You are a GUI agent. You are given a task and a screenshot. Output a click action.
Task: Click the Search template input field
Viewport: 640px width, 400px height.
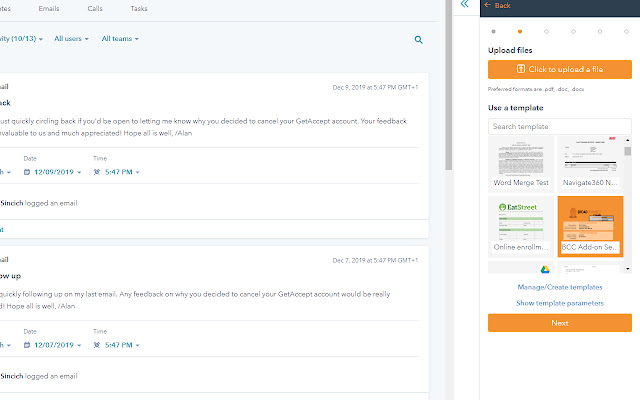pyautogui.click(x=560, y=127)
